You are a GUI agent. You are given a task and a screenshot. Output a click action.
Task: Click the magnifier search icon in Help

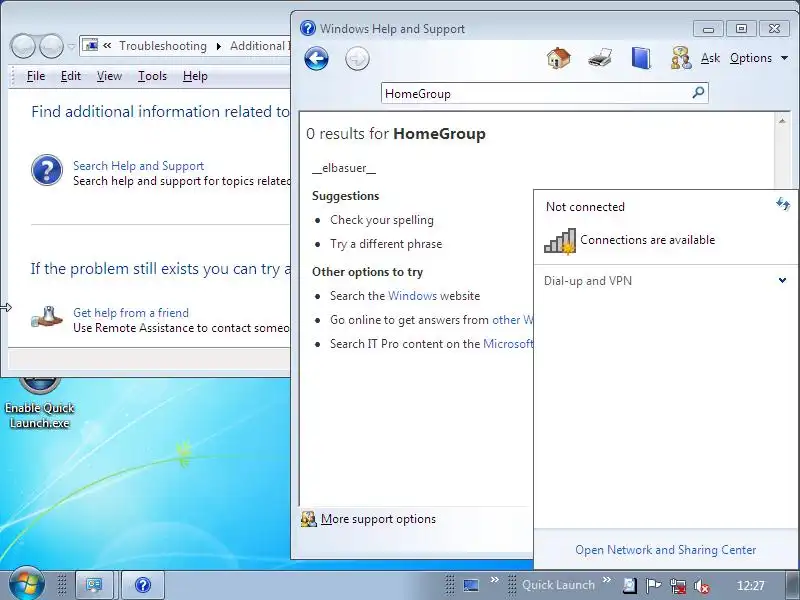click(x=698, y=93)
